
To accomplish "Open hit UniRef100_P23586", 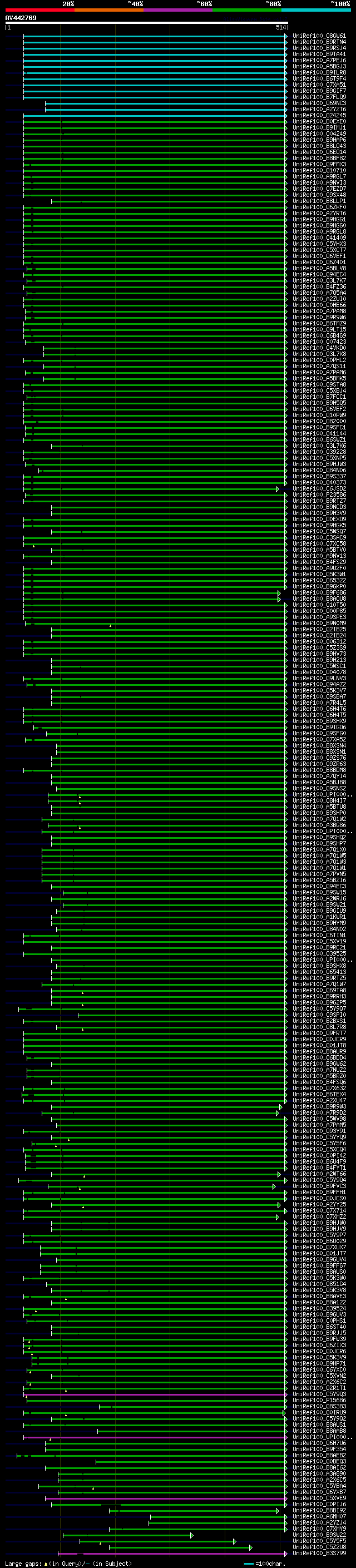I will pos(319,495).
